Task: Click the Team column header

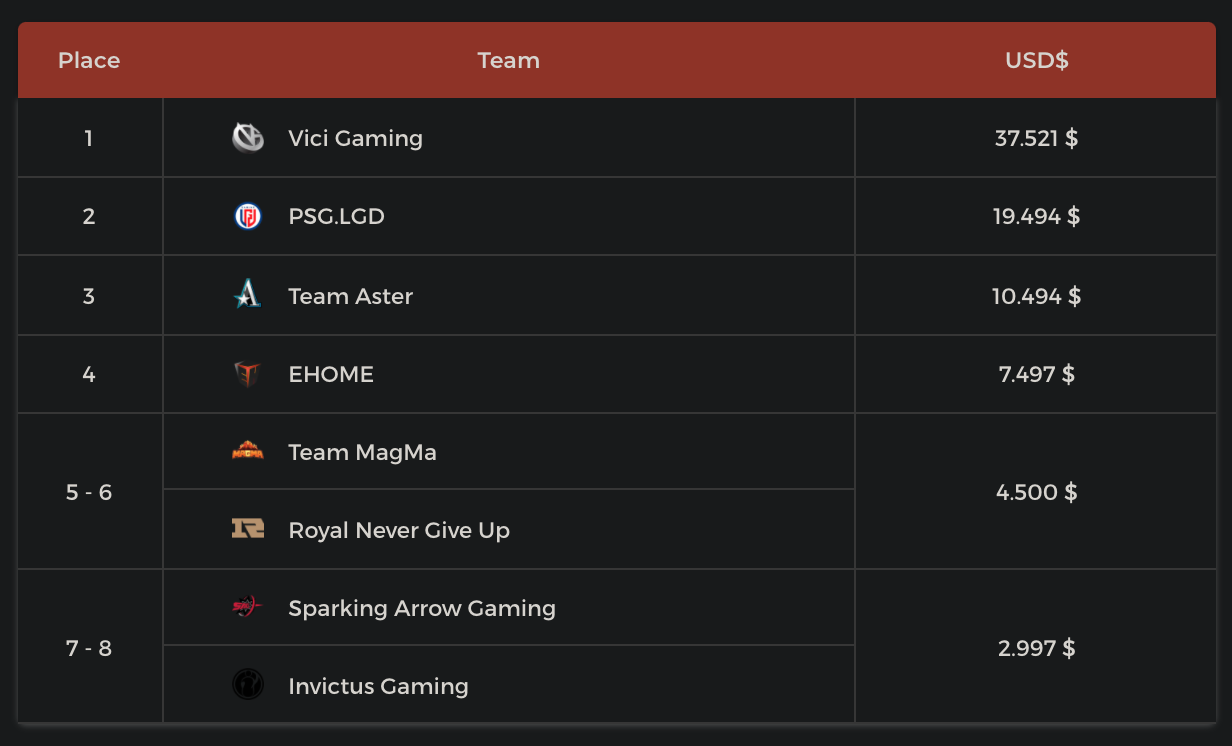Action: point(509,60)
